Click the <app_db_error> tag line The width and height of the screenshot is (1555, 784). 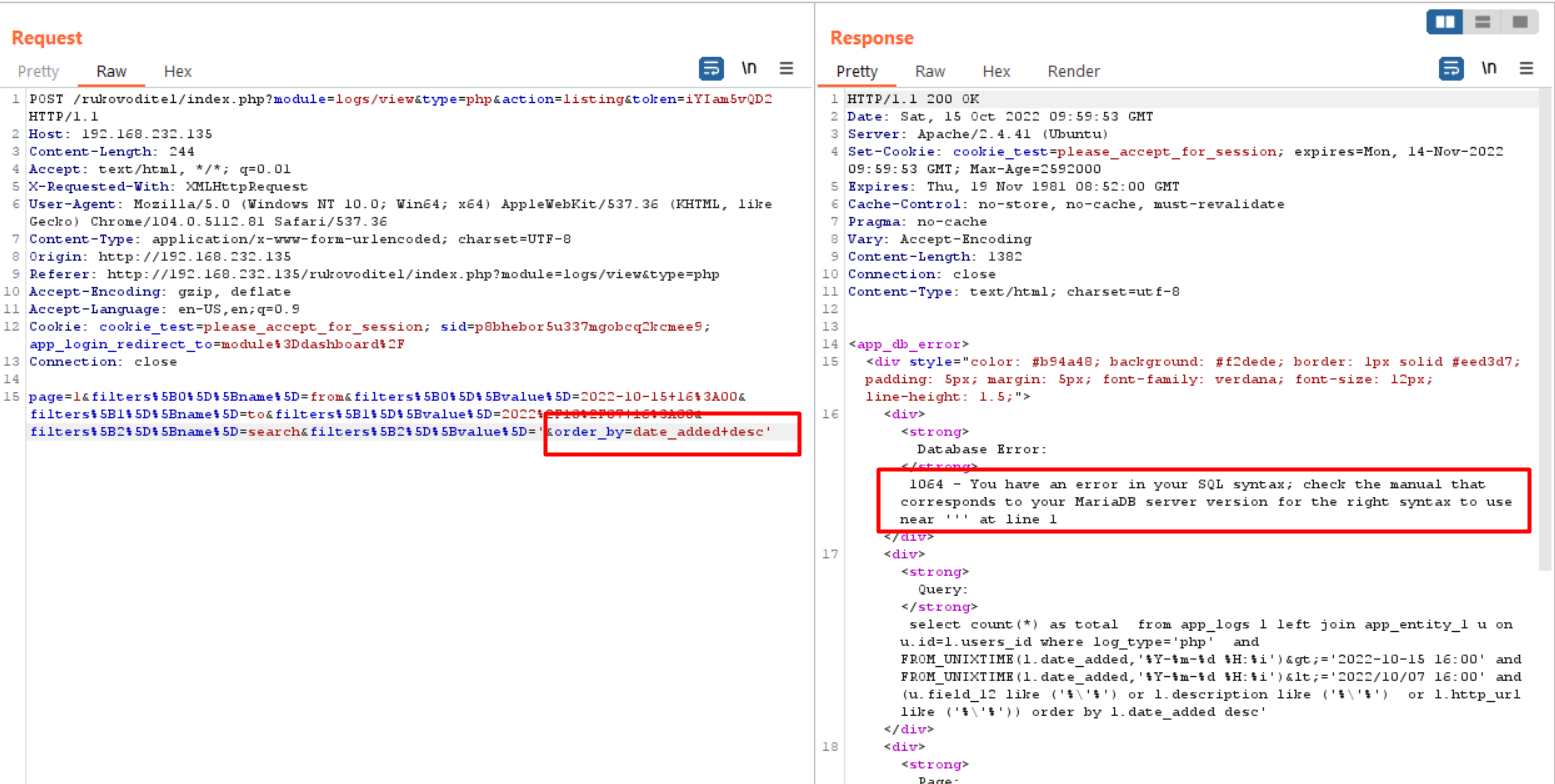coord(908,344)
